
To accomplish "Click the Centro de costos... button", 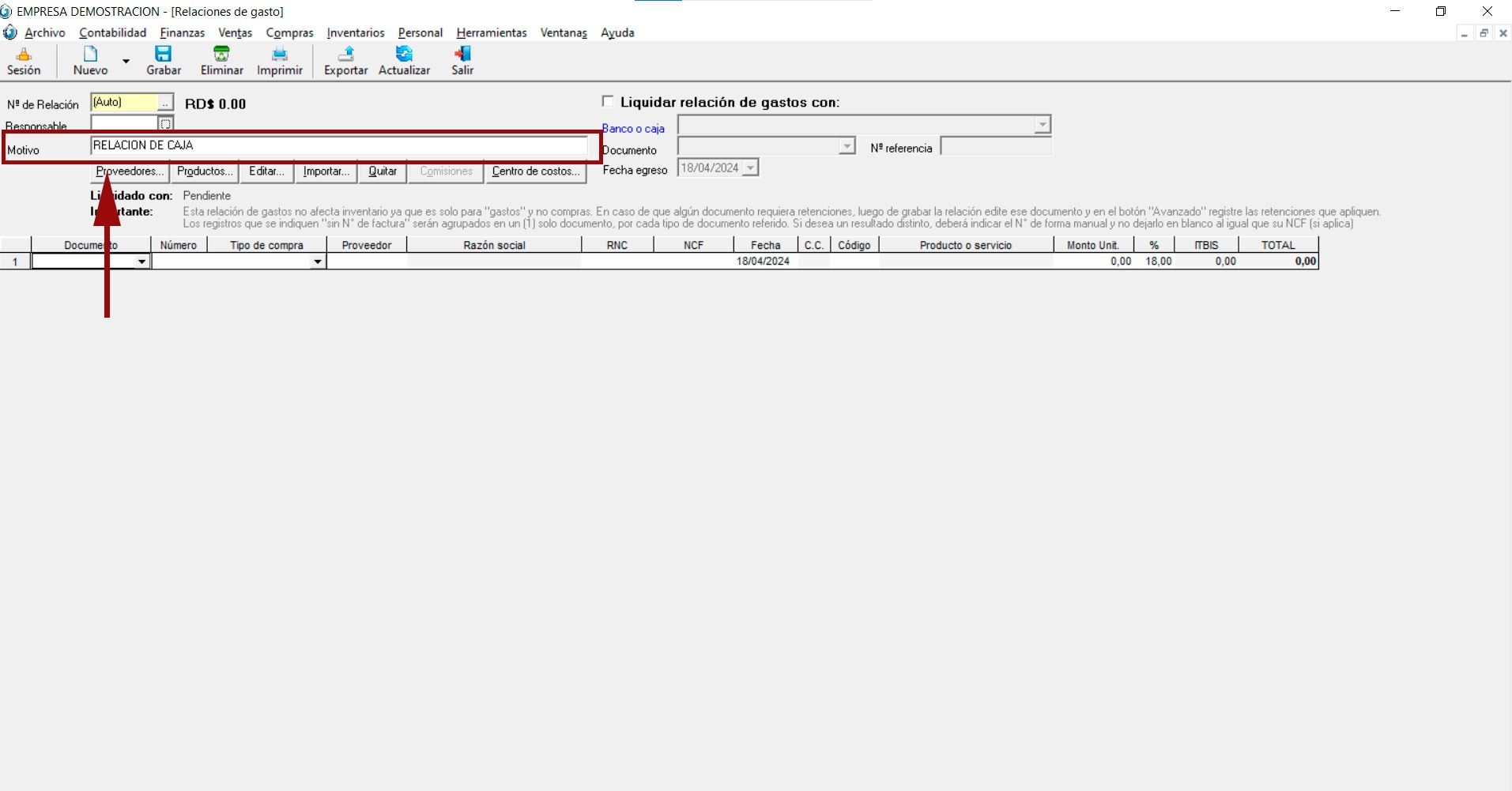I will tap(535, 171).
